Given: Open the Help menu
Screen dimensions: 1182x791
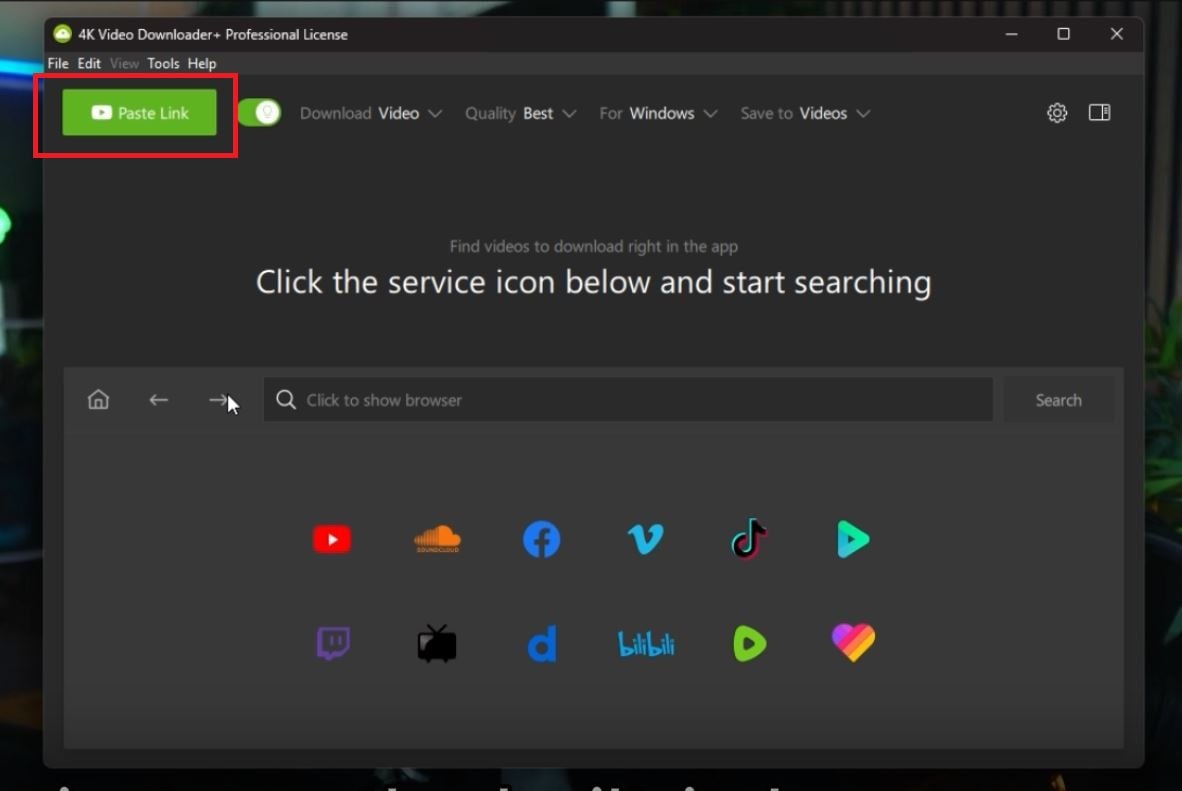Looking at the screenshot, I should 202,63.
